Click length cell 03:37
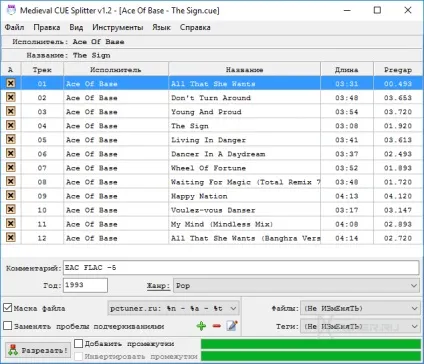This screenshot has height=364, width=424. (x=347, y=154)
